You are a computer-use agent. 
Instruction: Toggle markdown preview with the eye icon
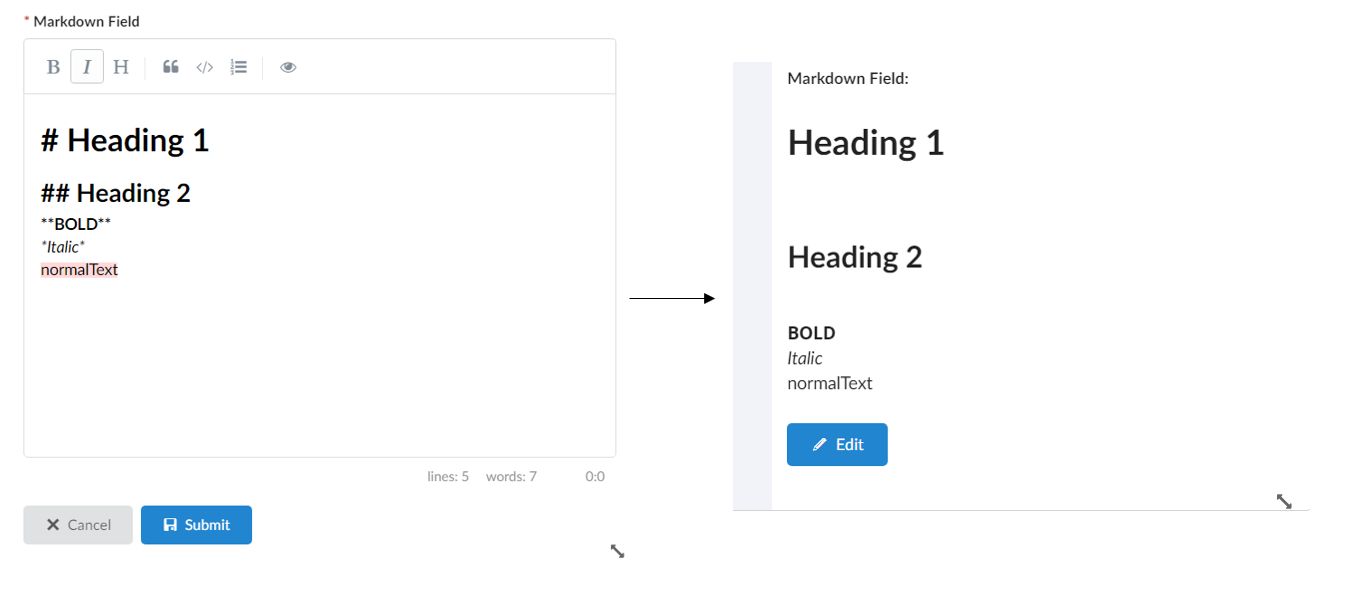(x=288, y=67)
